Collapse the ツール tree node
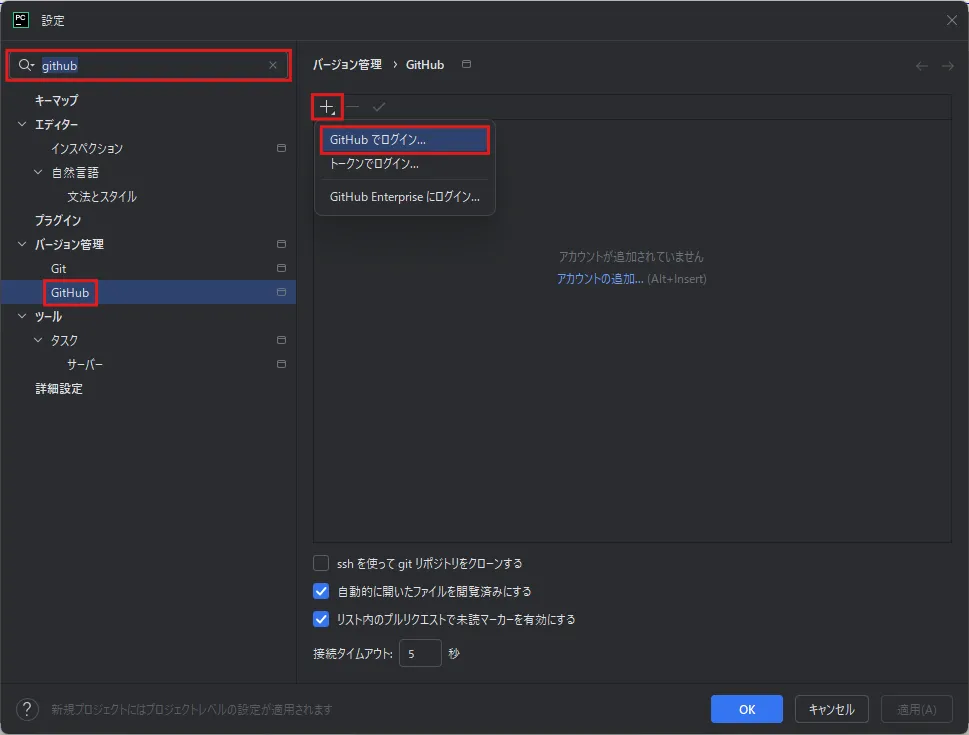The height and width of the screenshot is (735, 969). pos(22,316)
